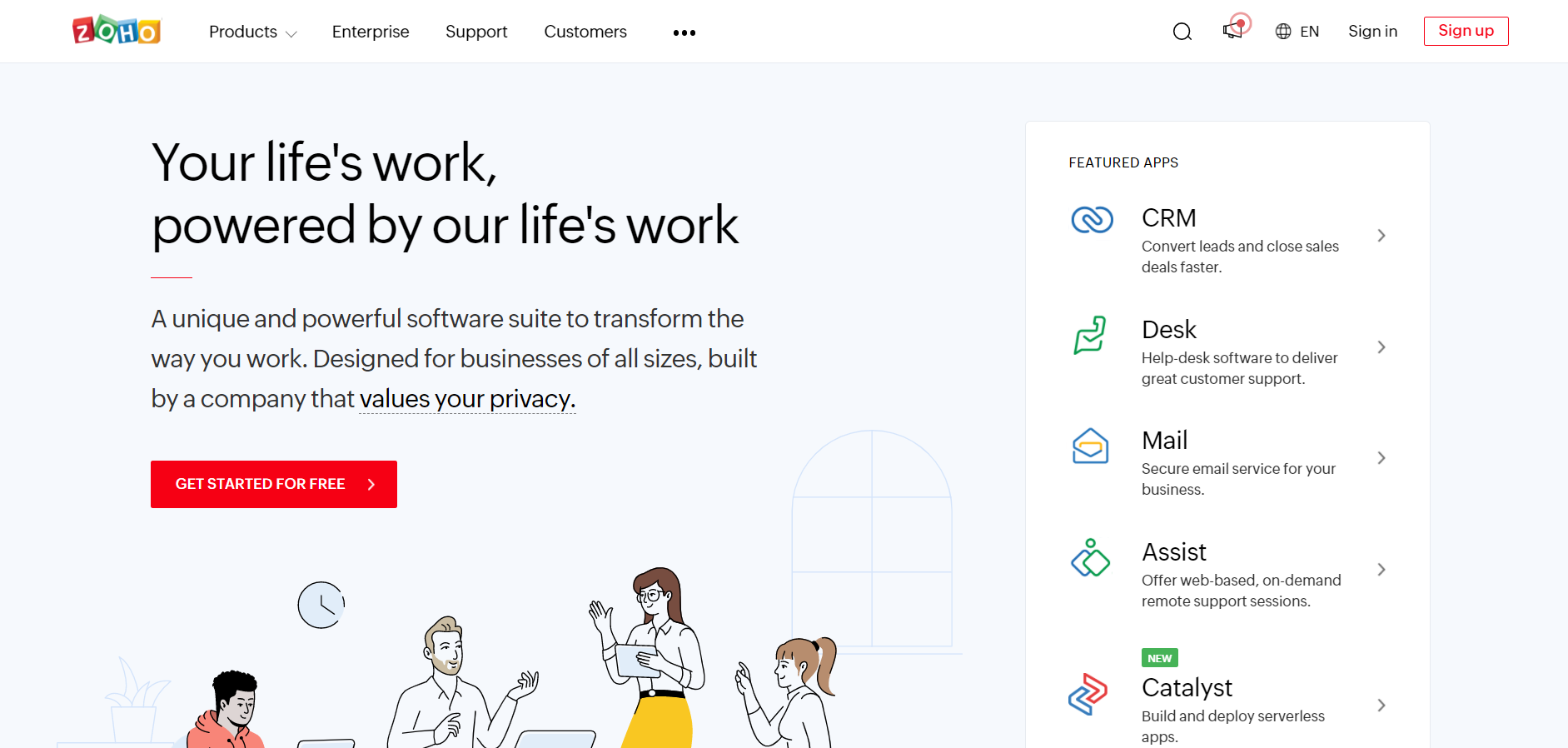
Task: Open the Products menu
Action: (243, 32)
